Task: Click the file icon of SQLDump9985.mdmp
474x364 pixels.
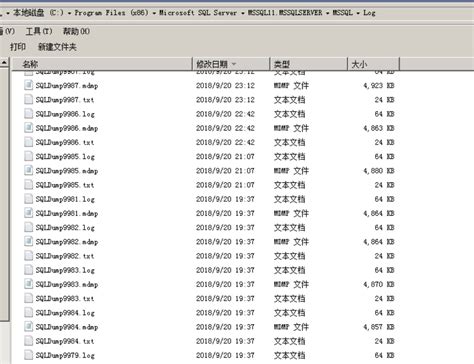Action: tap(29, 170)
